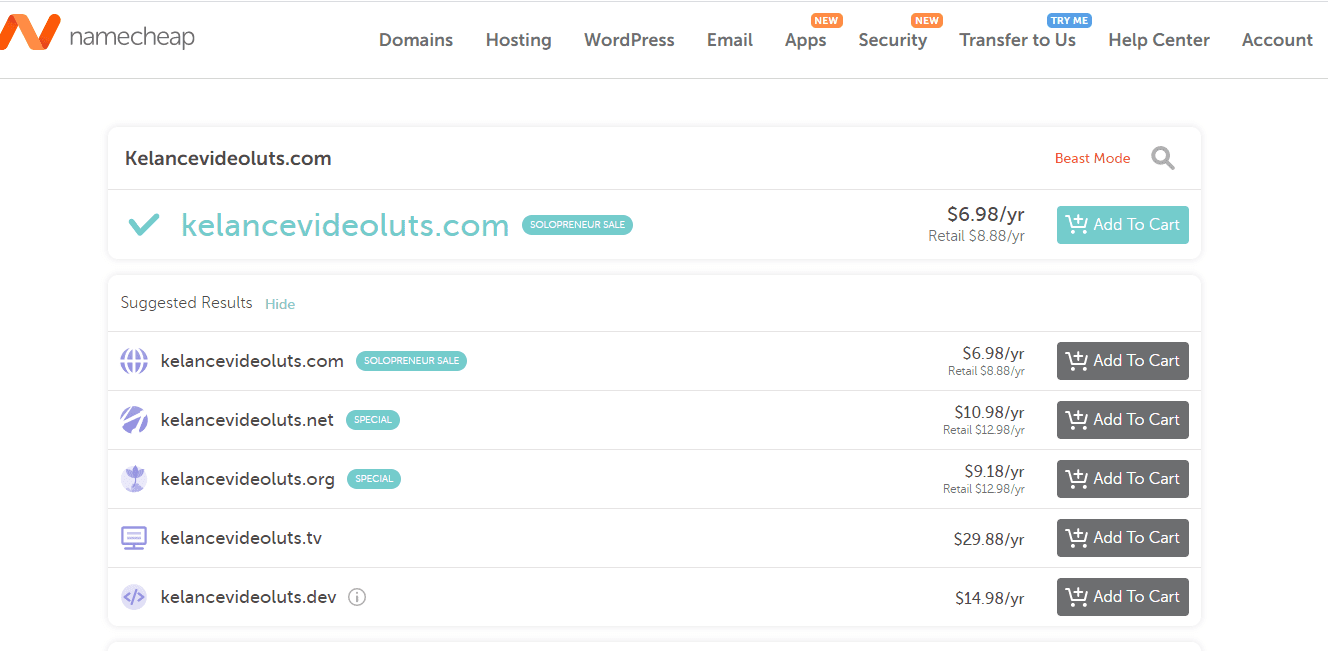The width and height of the screenshot is (1328, 651).
Task: Open the Apps menu
Action: pyautogui.click(x=805, y=40)
